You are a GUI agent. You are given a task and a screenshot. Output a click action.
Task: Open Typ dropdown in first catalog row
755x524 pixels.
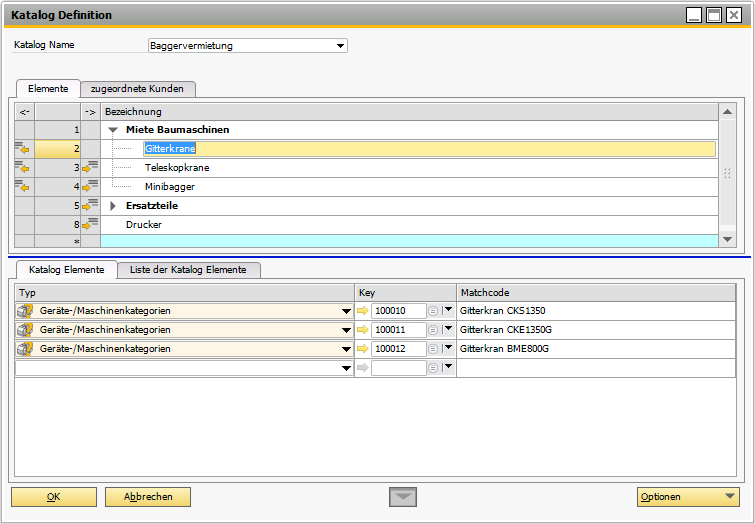tap(346, 311)
